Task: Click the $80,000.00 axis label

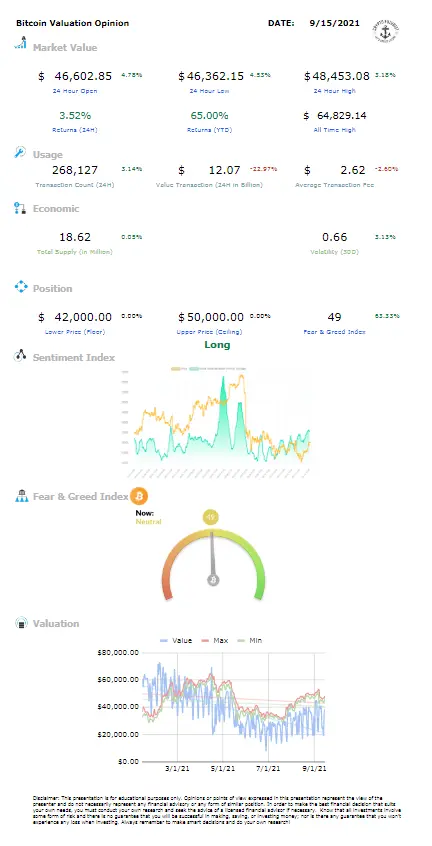Action: (x=119, y=652)
